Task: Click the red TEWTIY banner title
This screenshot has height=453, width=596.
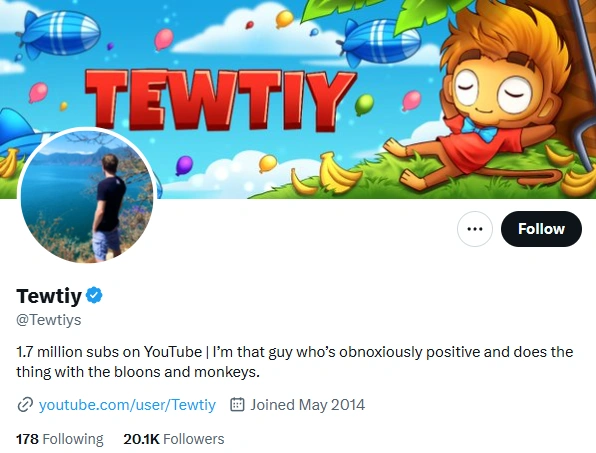Action: click(220, 100)
